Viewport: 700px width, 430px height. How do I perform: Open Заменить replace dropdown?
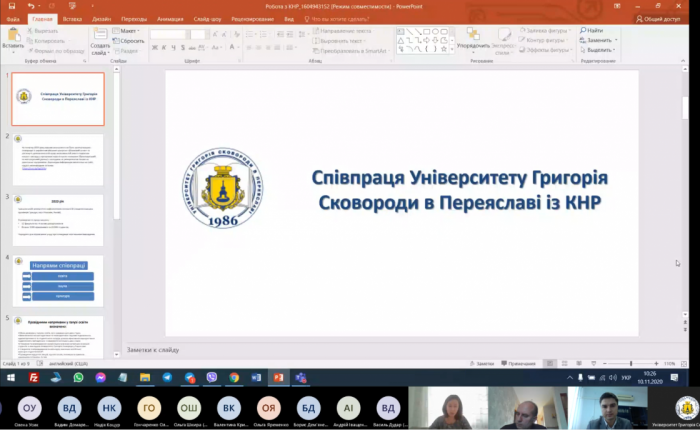click(598, 40)
